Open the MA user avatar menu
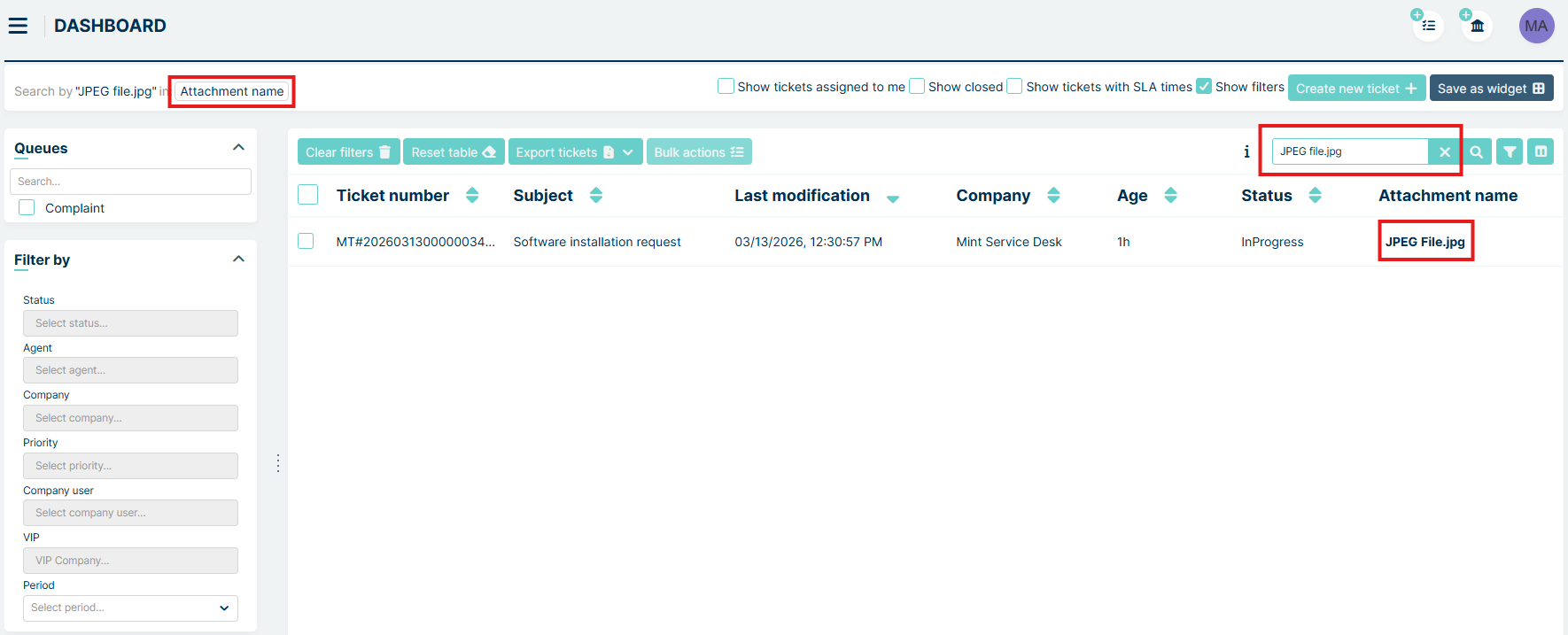Image resolution: width=1568 pixels, height=635 pixels. click(1536, 26)
